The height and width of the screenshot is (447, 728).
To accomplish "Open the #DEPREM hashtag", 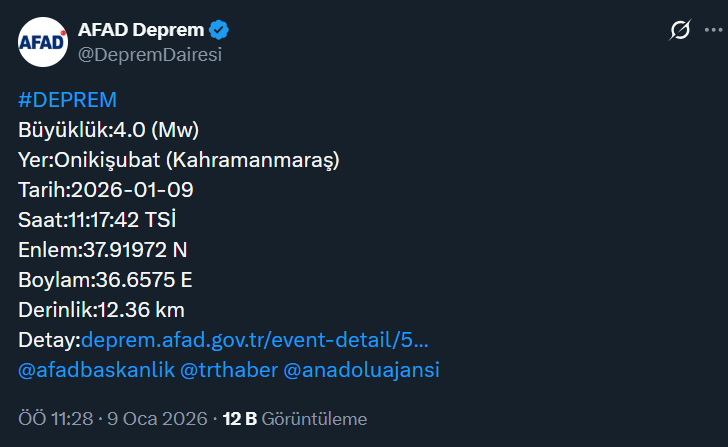I will (x=67, y=100).
